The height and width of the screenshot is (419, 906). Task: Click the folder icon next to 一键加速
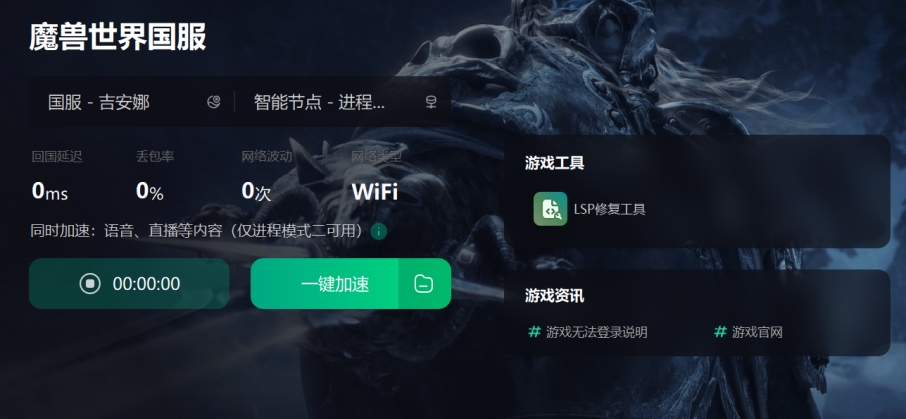pos(424,284)
